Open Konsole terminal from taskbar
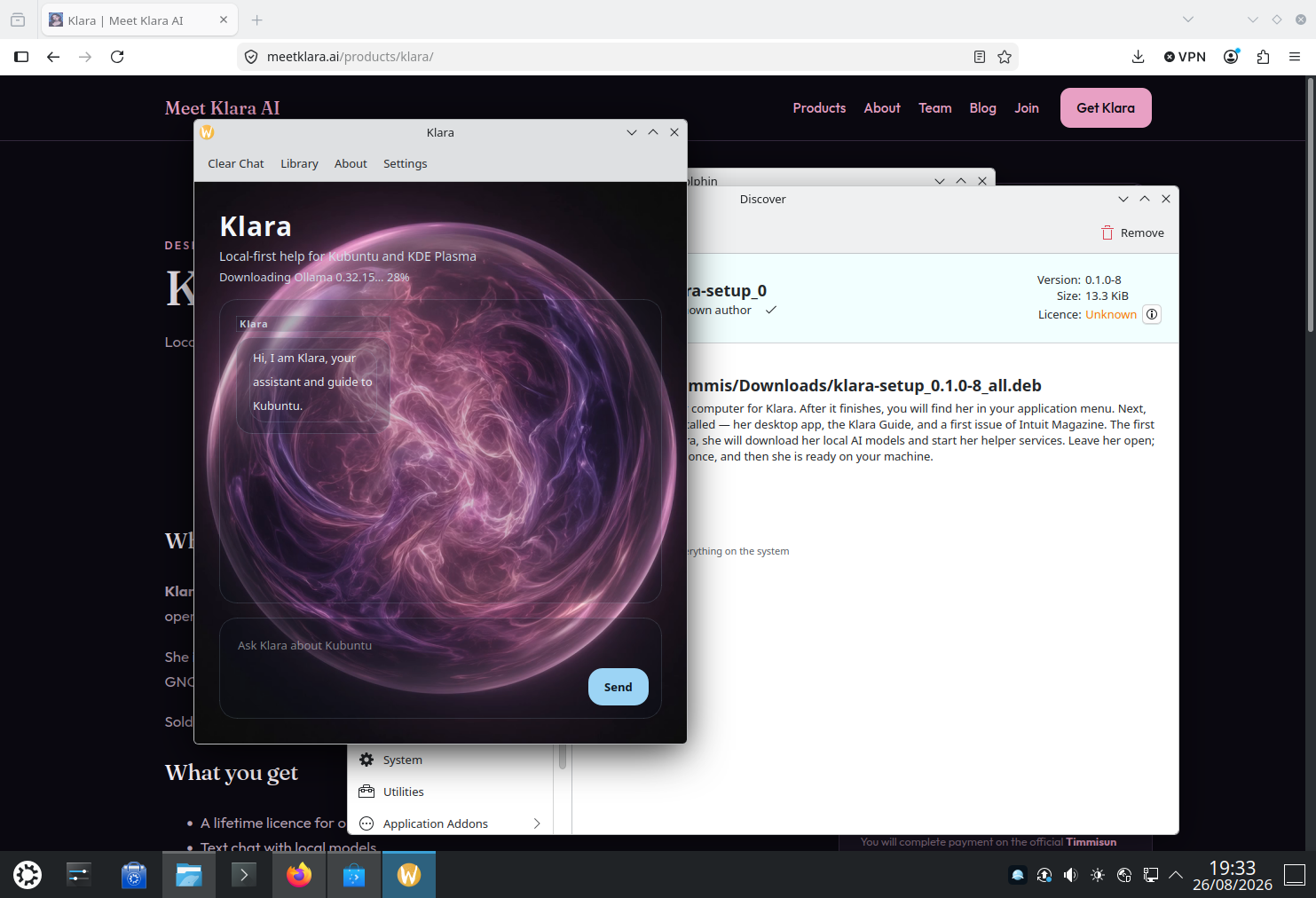Screen dimensions: 1316x898 [x=244, y=875]
